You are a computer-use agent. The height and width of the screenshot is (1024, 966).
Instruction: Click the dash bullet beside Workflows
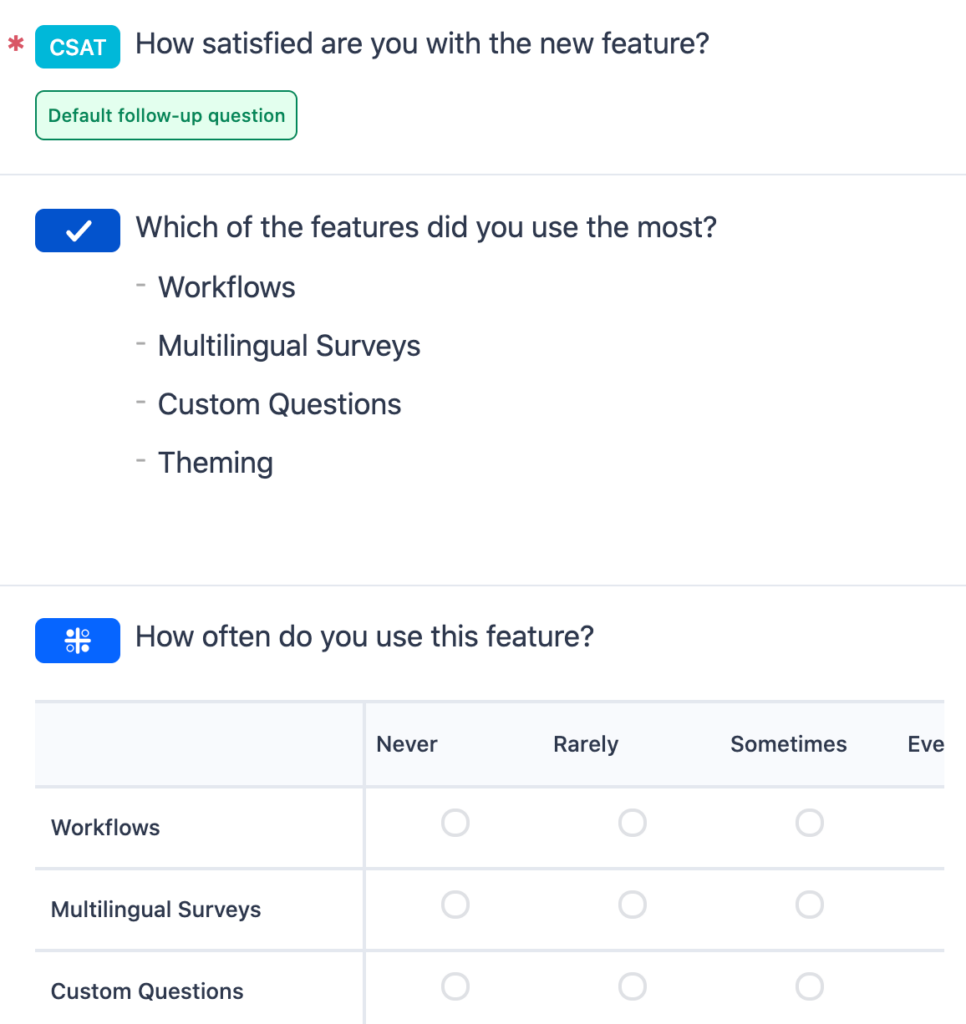[x=142, y=284]
